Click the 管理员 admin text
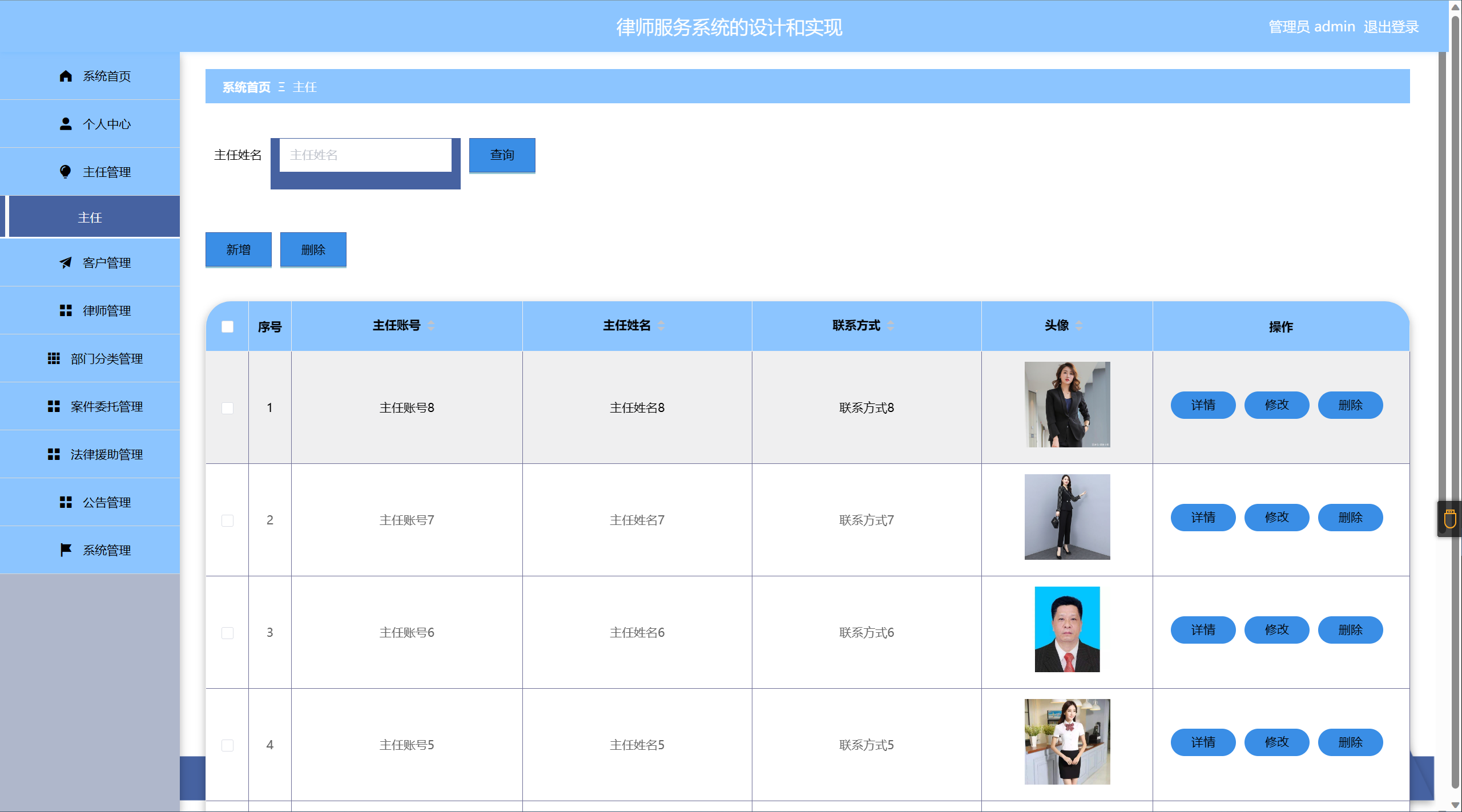Viewport: 1462px width, 812px height. [x=1311, y=27]
